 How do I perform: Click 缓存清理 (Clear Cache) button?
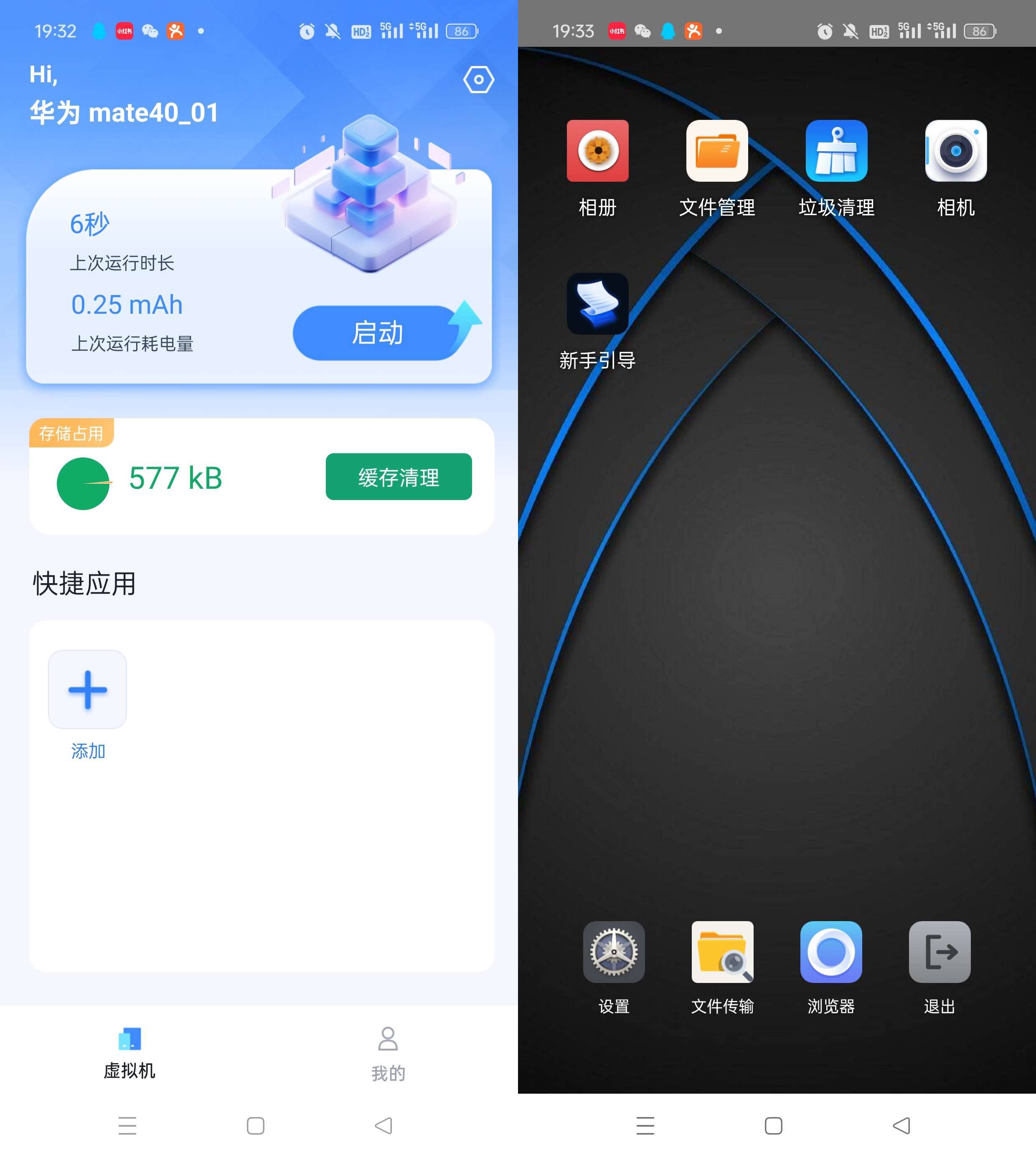401,477
